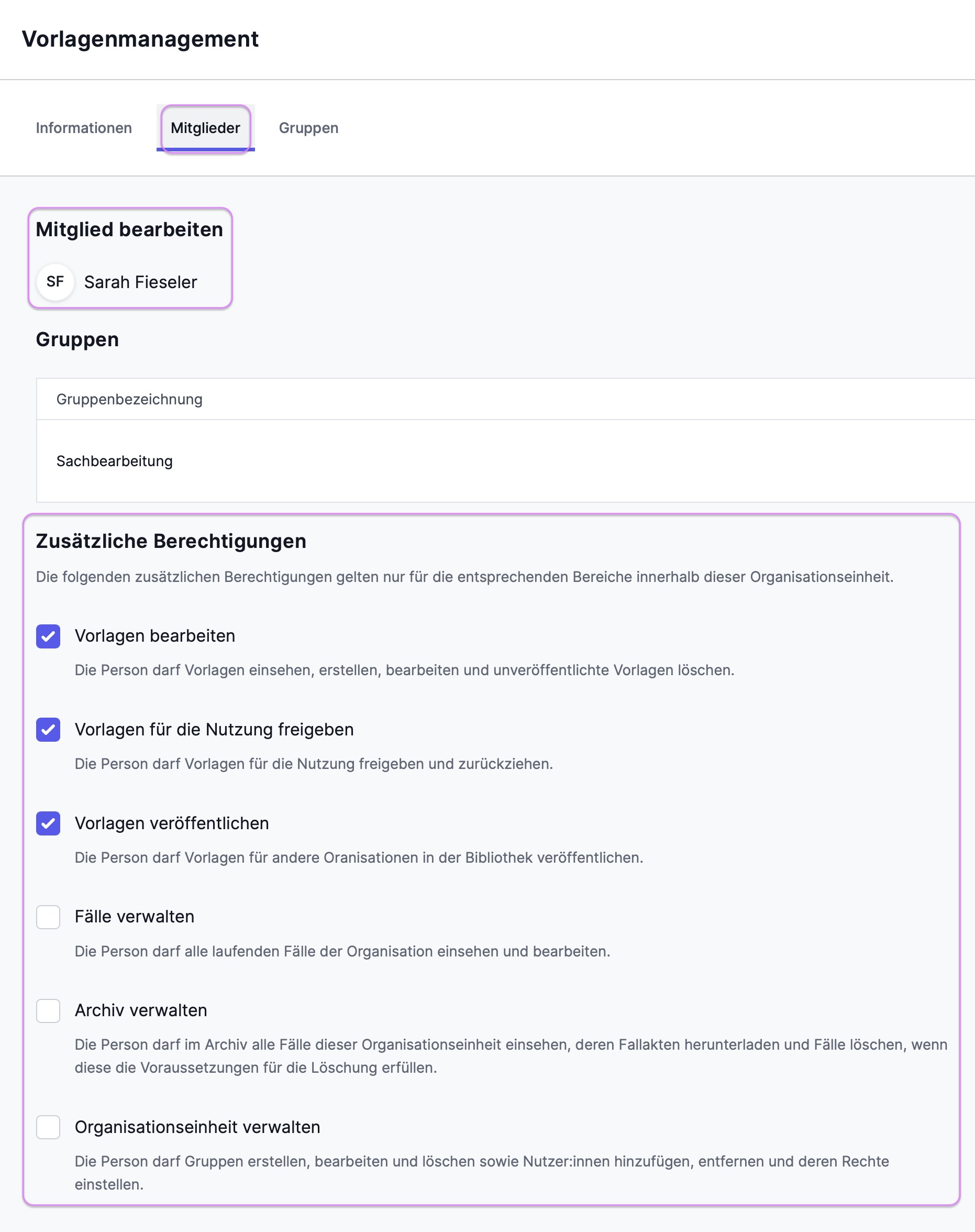Click the Gruppen section heading above the table

77,339
